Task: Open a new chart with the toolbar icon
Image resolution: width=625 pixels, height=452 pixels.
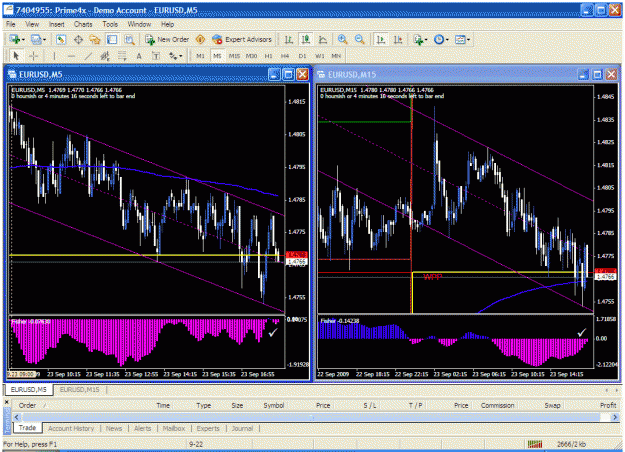Action: [x=15, y=39]
